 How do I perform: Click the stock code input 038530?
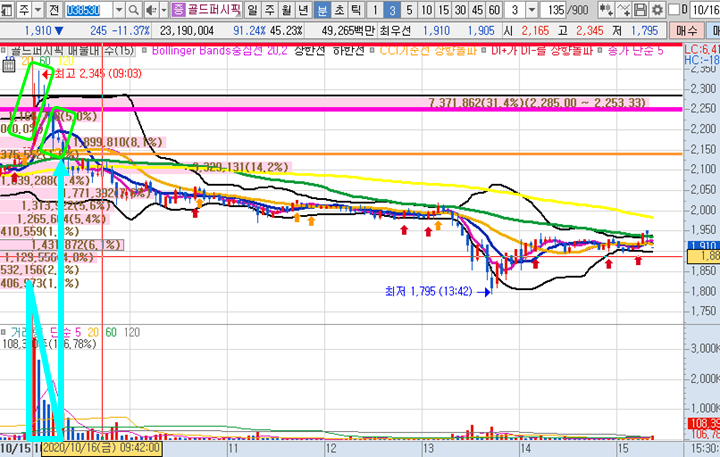click(x=89, y=10)
